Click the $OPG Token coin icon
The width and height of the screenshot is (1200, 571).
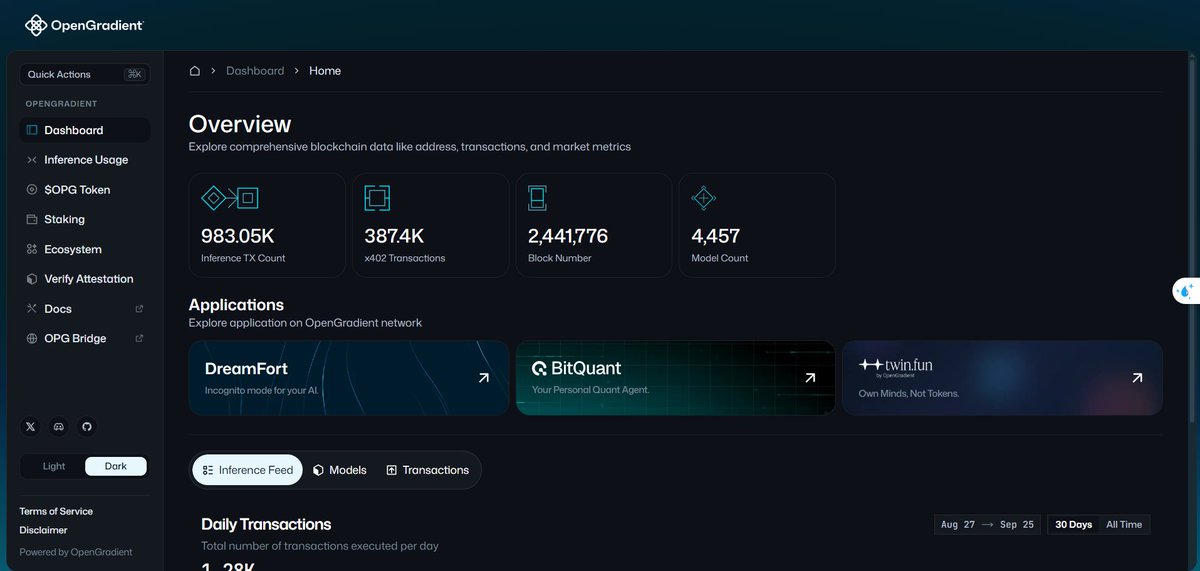32,190
